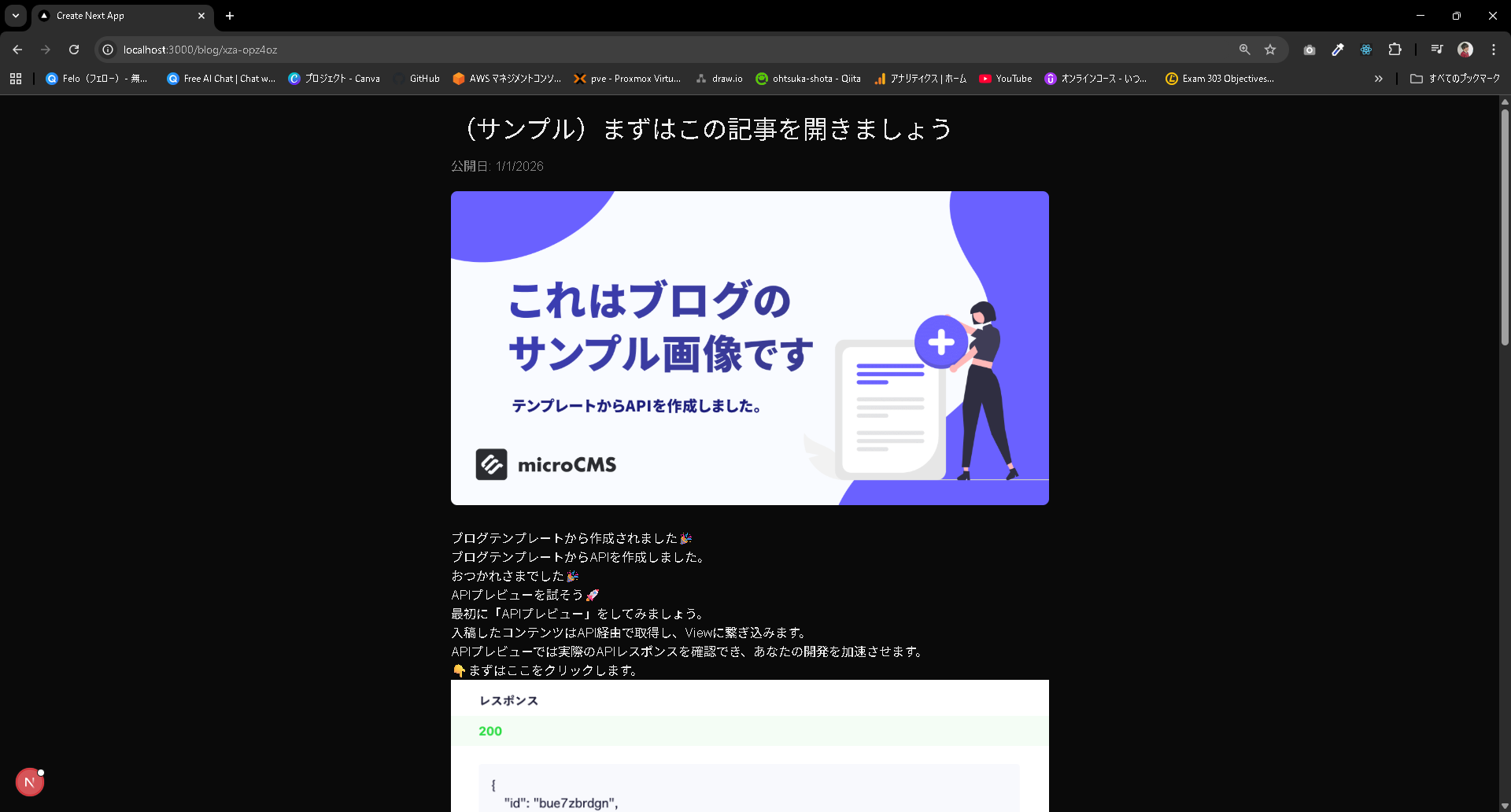The width and height of the screenshot is (1511, 812).
Task: Open the Extensions puzzle icon
Action: (1395, 50)
